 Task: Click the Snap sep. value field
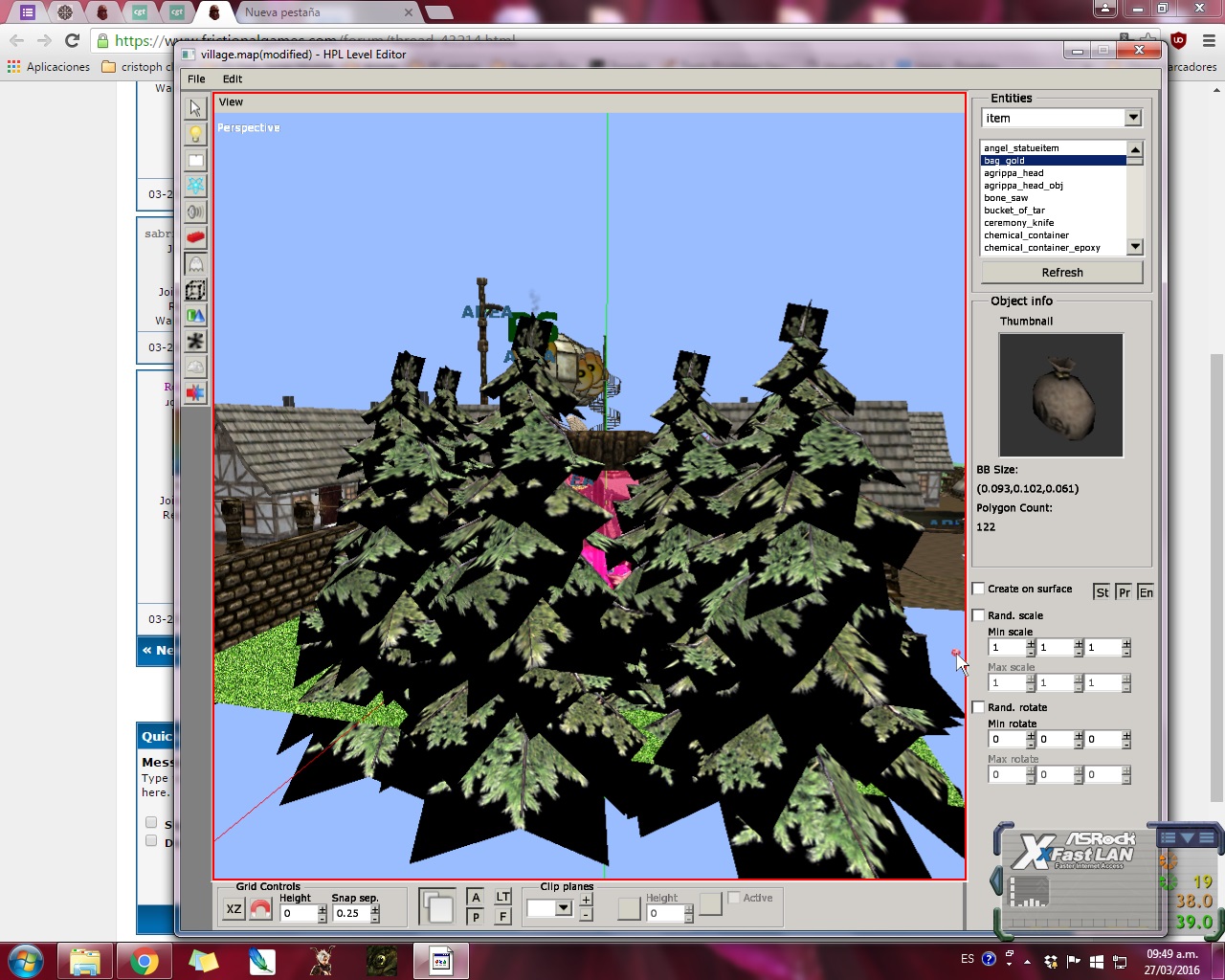(350, 913)
